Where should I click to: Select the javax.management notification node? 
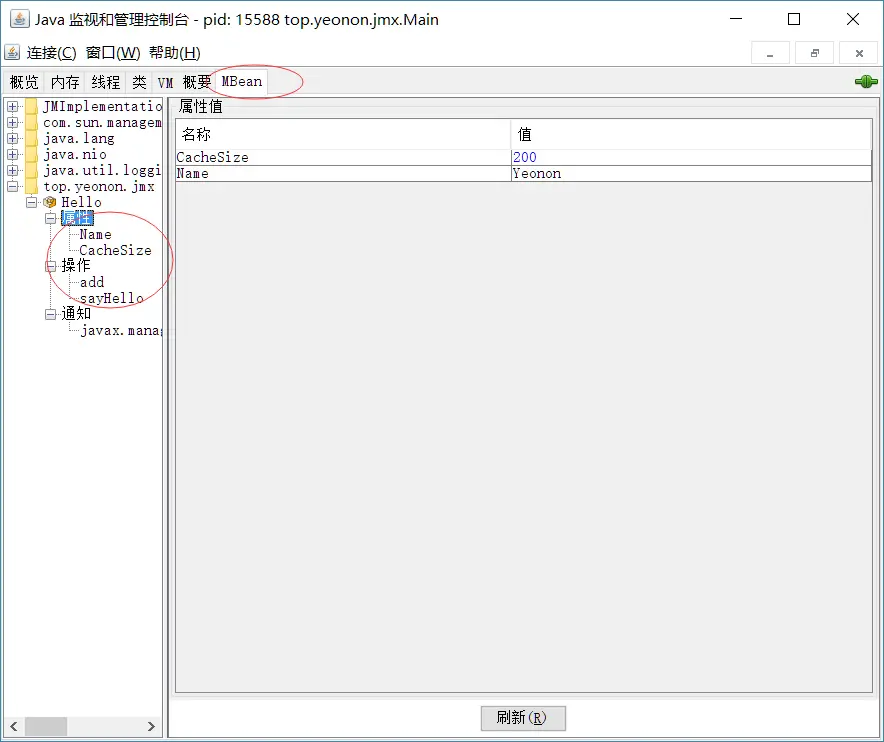(121, 330)
